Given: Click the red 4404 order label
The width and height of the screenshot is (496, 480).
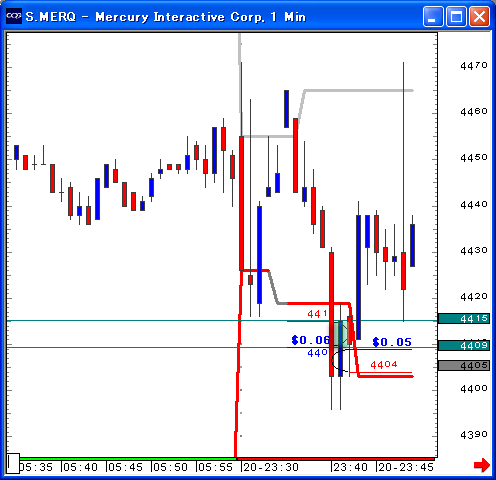Looking at the screenshot, I should pos(384,364).
